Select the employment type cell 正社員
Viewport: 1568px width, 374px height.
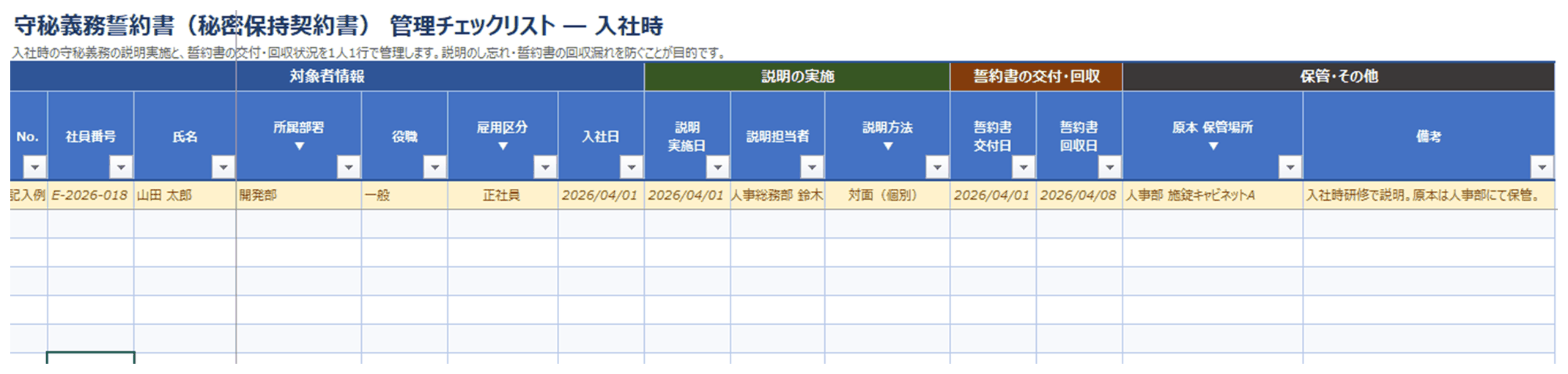pos(503,195)
